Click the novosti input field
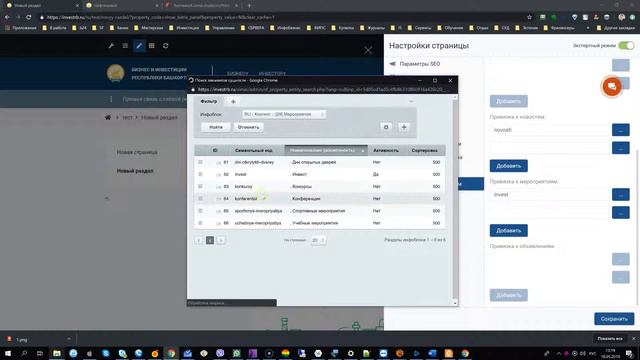 [549, 130]
